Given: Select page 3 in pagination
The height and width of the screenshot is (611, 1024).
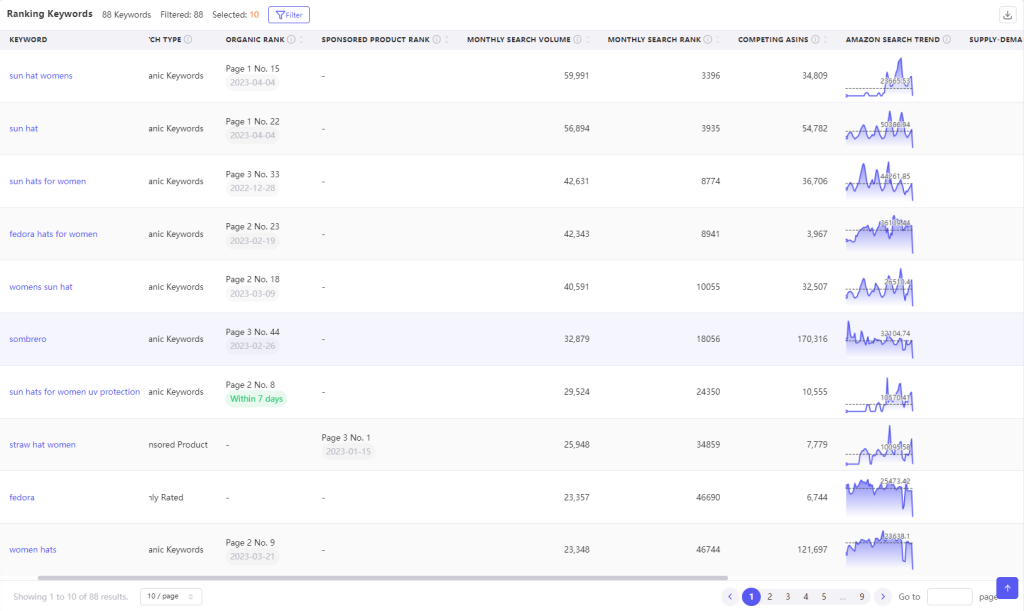Looking at the screenshot, I should [x=788, y=597].
